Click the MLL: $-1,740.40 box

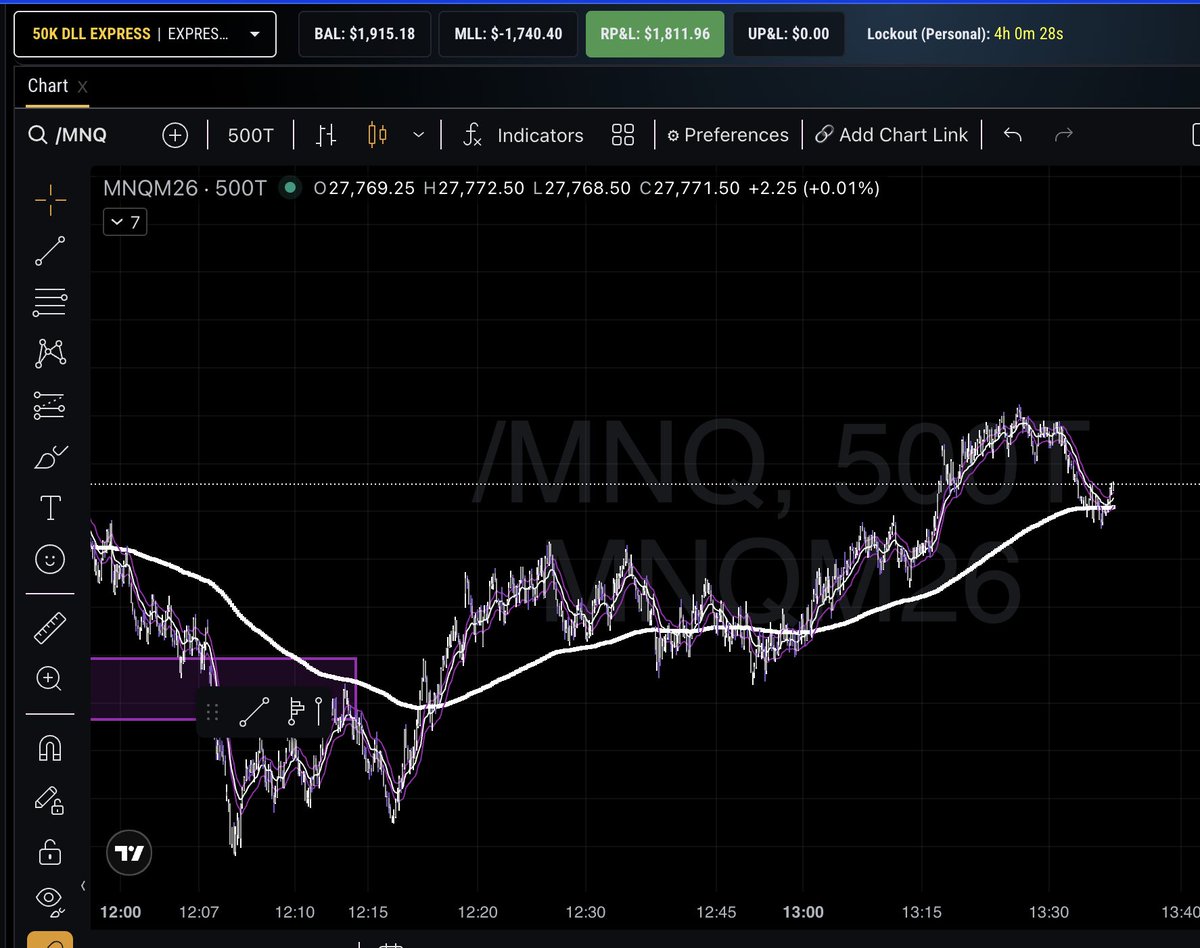point(508,34)
